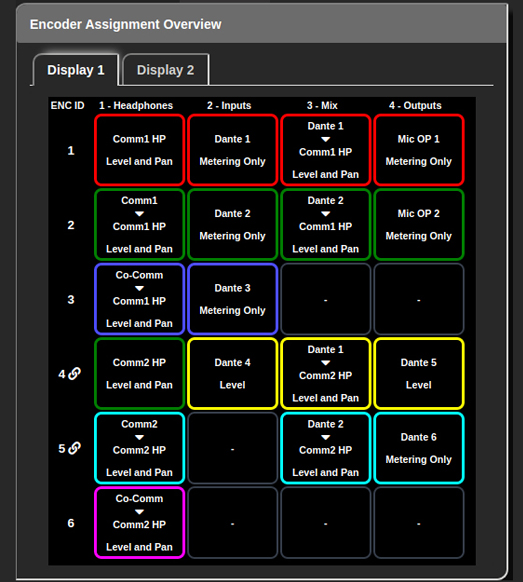Click the link icon beside encoder 4
The image size is (523, 582).
74,374
